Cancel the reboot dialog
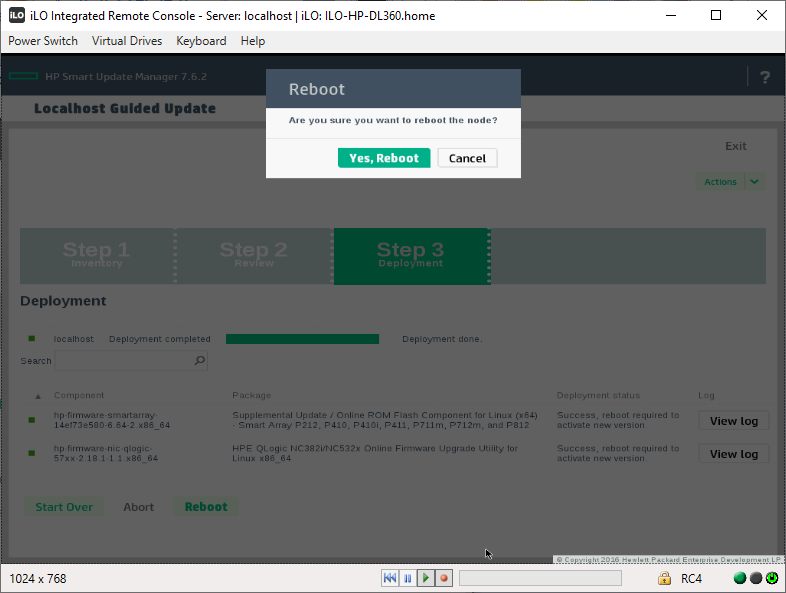Image resolution: width=786 pixels, height=593 pixels. pos(467,158)
